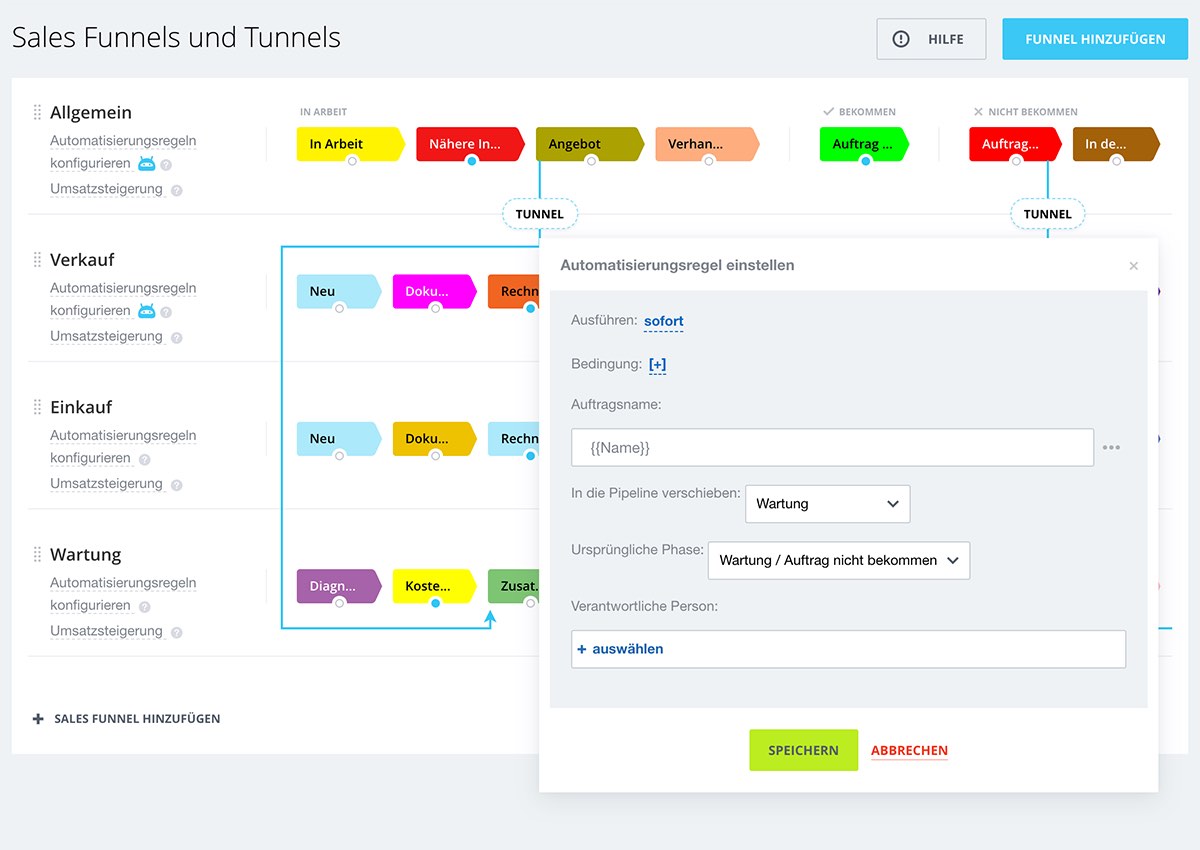Viewport: 1200px width, 850px height.
Task: Open the Umsatzsteigerung link under Verkauf
Action: [x=106, y=336]
